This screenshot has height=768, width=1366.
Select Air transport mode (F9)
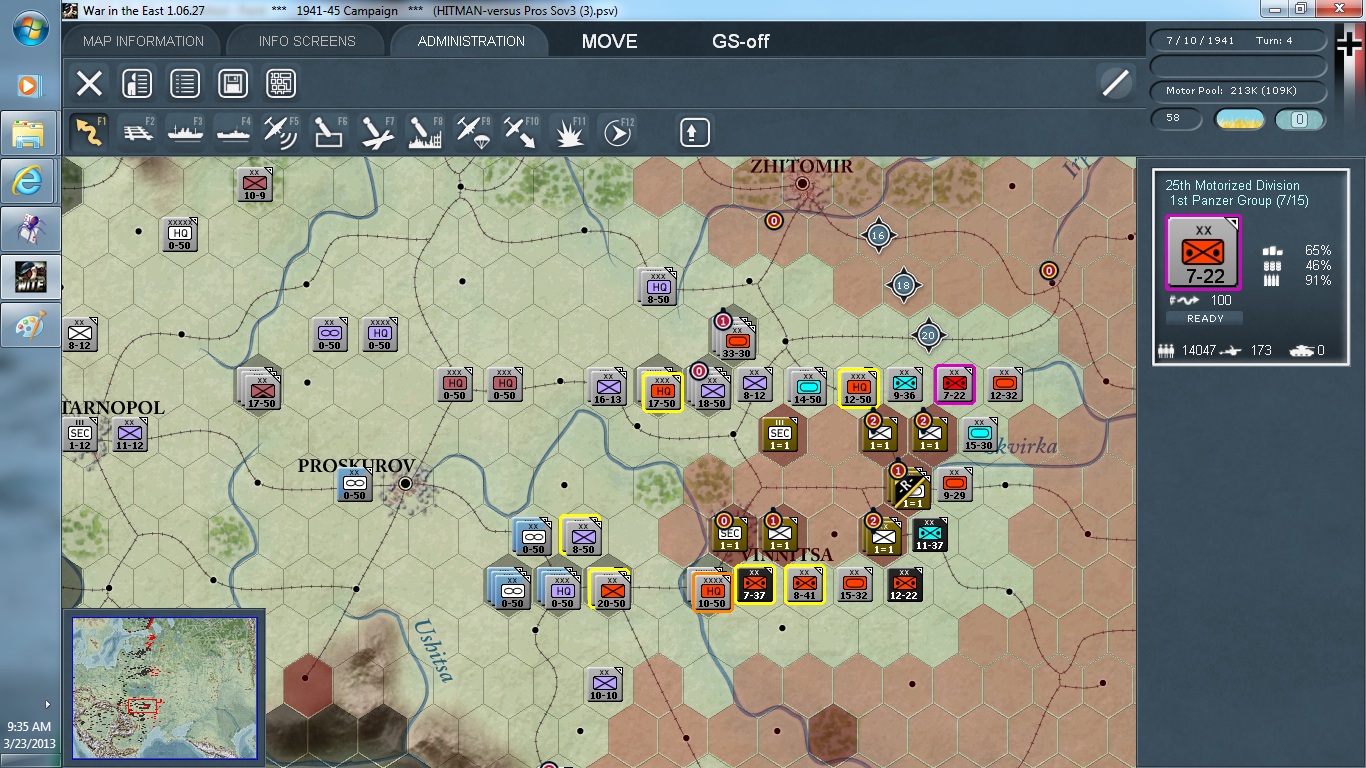pos(473,131)
